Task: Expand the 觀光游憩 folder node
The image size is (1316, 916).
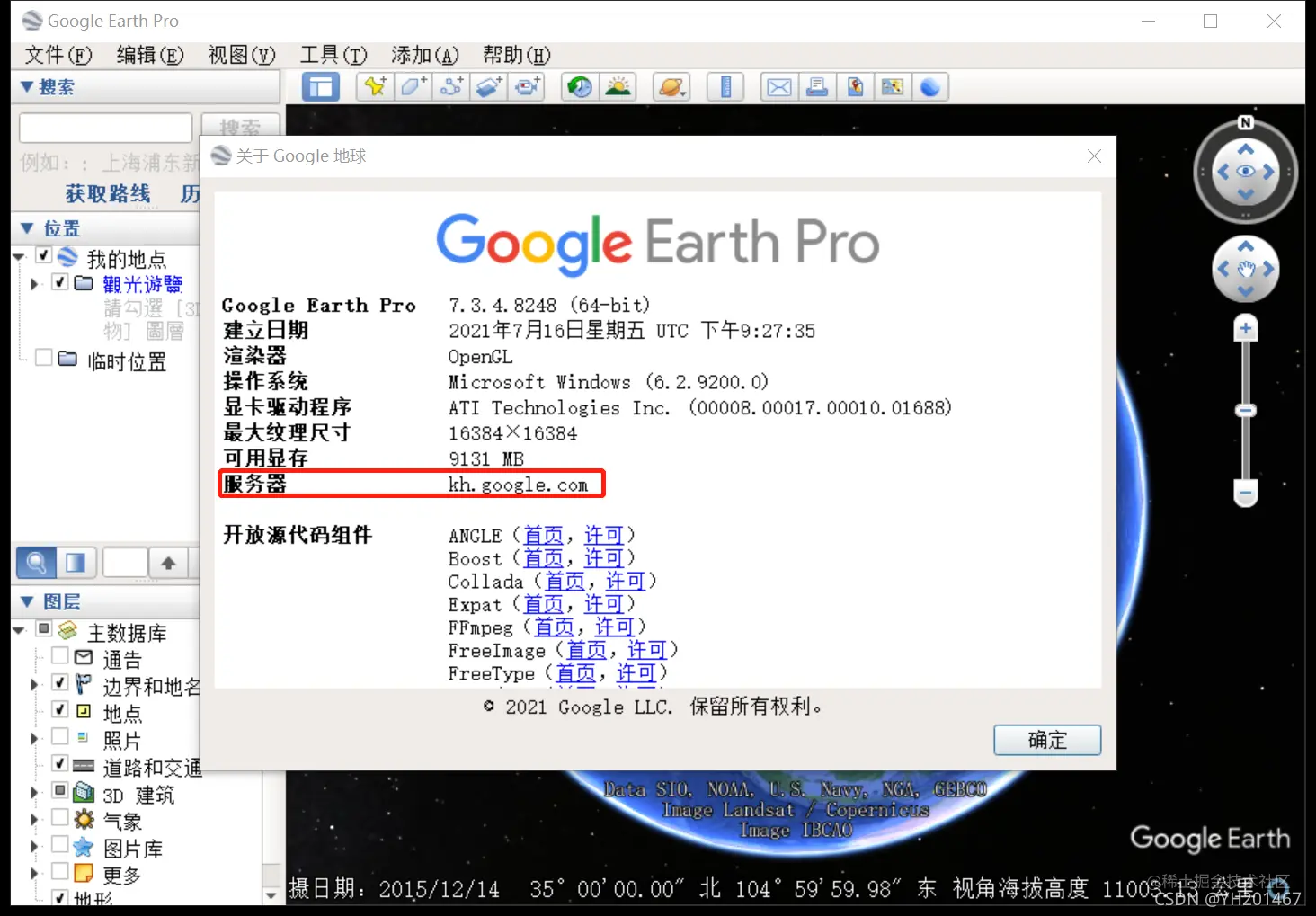Action: [35, 284]
